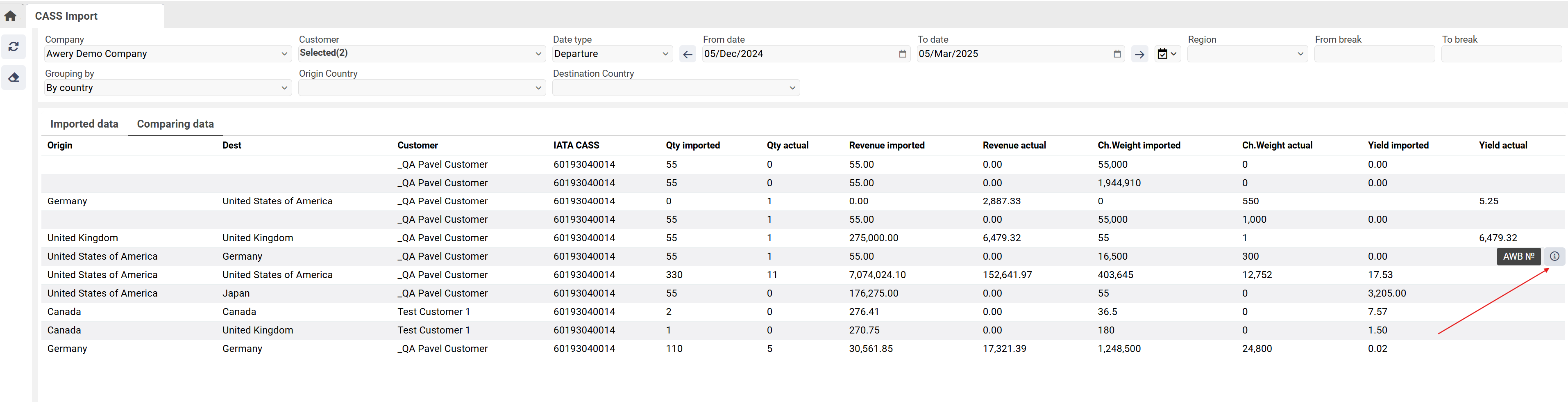The height and width of the screenshot is (402, 1568).
Task: Click the left arrow before From date
Action: tap(687, 54)
